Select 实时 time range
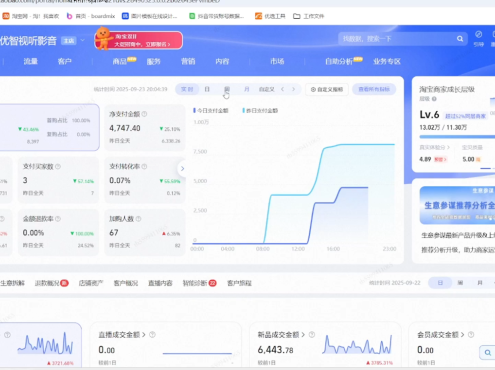The width and height of the screenshot is (495, 370). coord(187,89)
